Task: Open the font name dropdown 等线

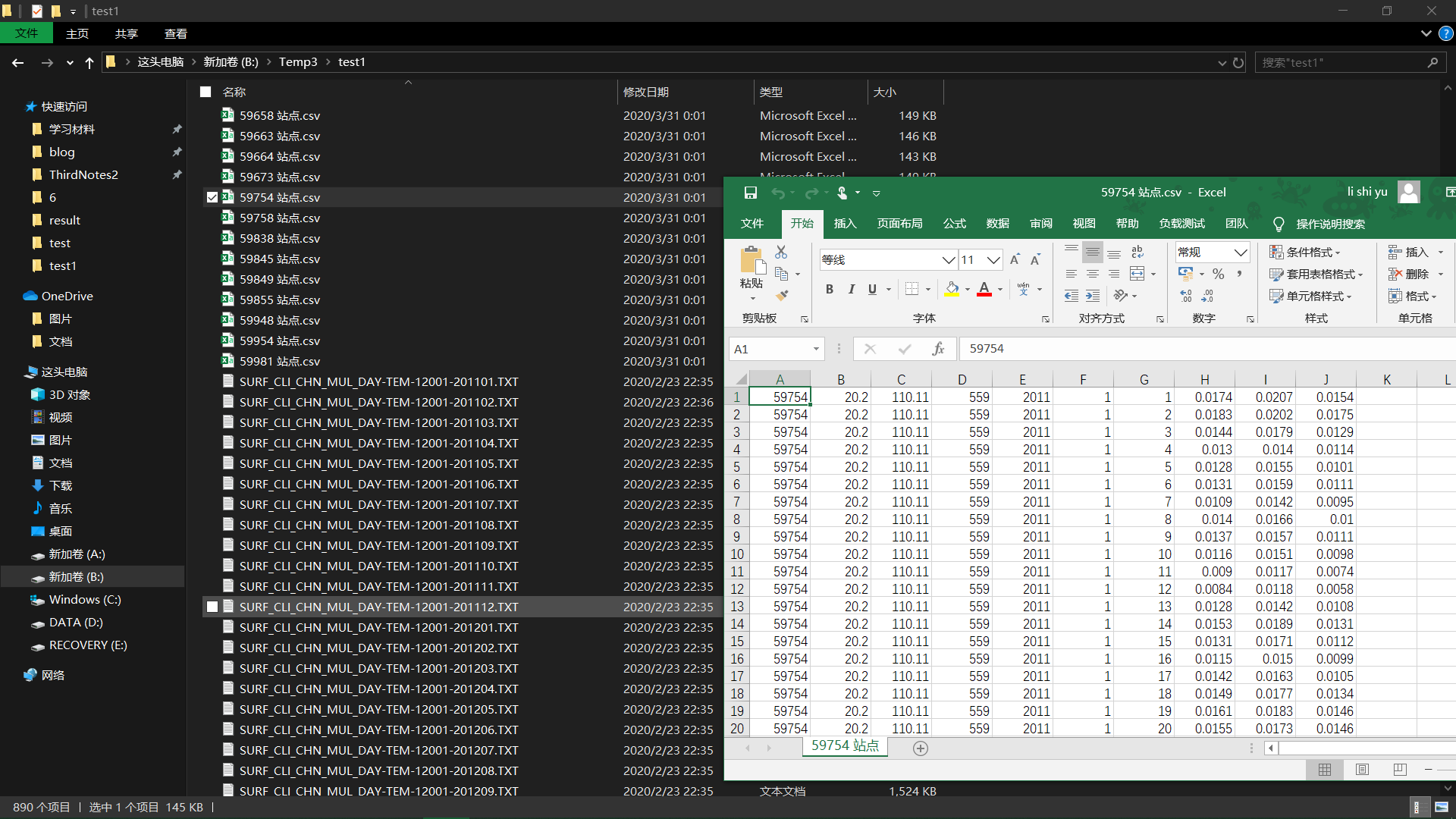Action: (x=948, y=260)
